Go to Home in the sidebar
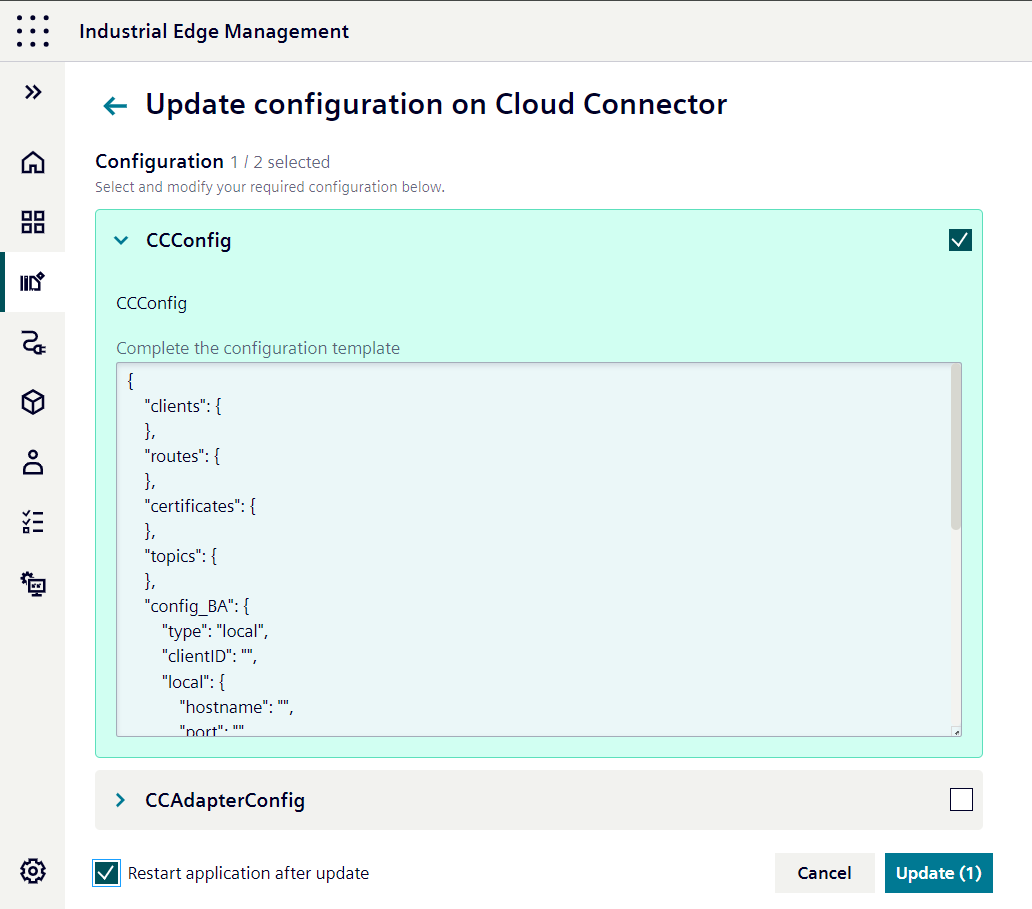1032x909 pixels. pyautogui.click(x=33, y=162)
